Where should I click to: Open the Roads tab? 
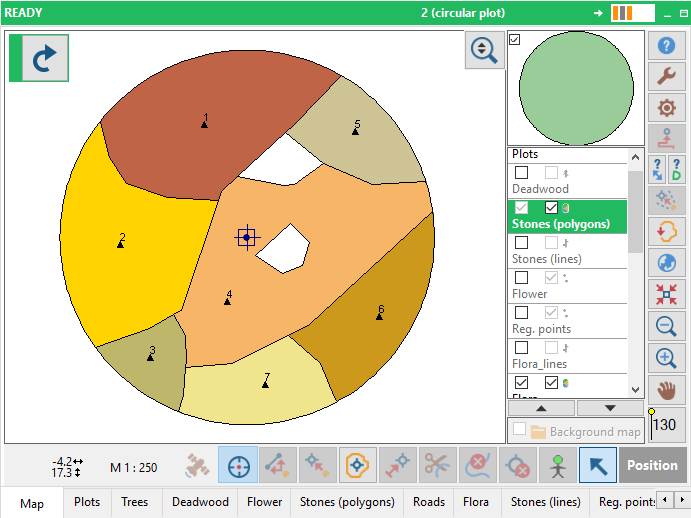[x=429, y=502]
